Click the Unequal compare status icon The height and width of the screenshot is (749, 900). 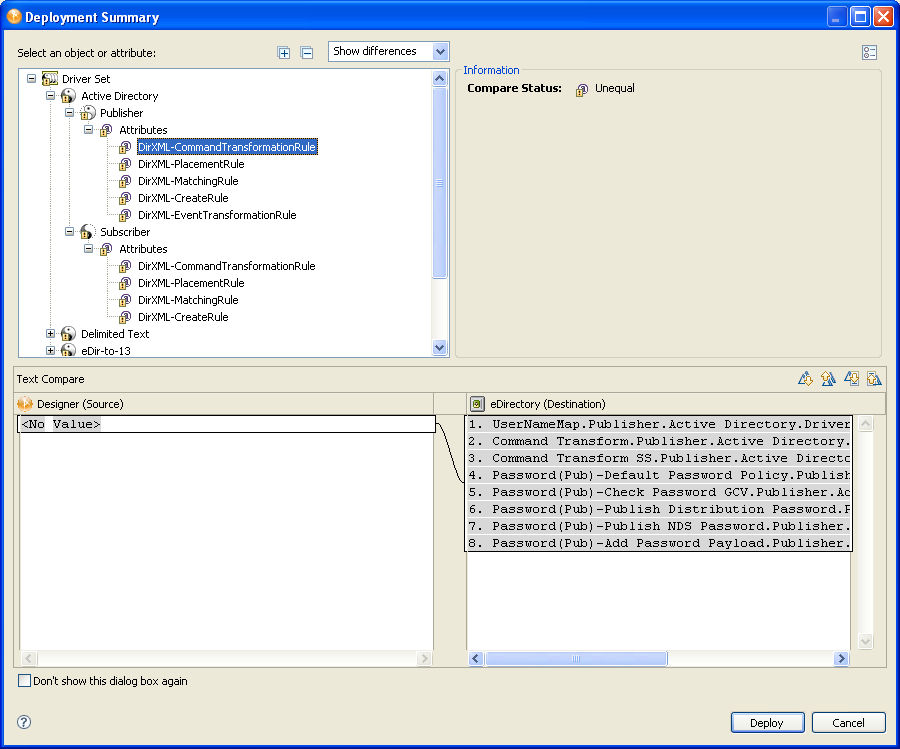[x=582, y=89]
